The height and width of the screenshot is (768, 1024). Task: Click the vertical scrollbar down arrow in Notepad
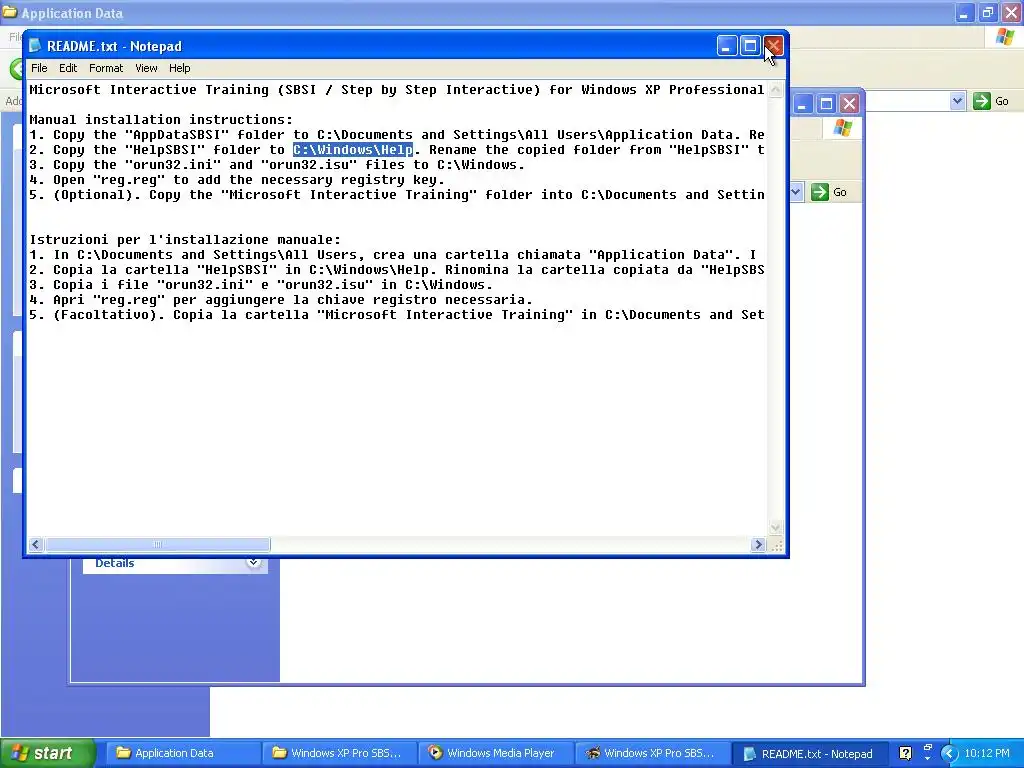[776, 528]
